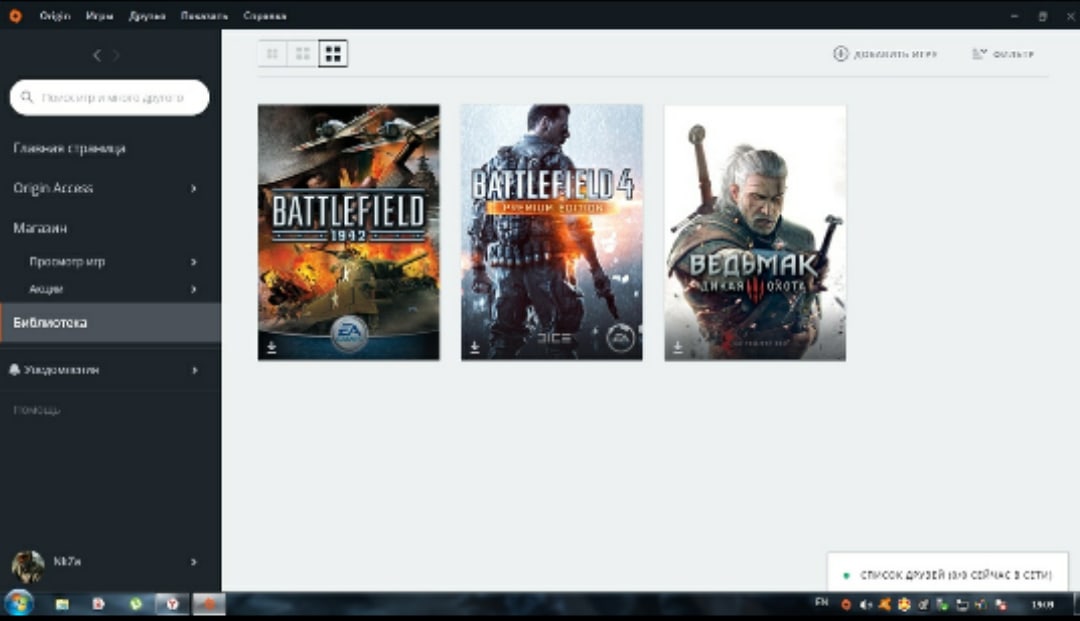Select Библиотека in the sidebar
Image resolution: width=1080 pixels, height=621 pixels.
(x=110, y=322)
